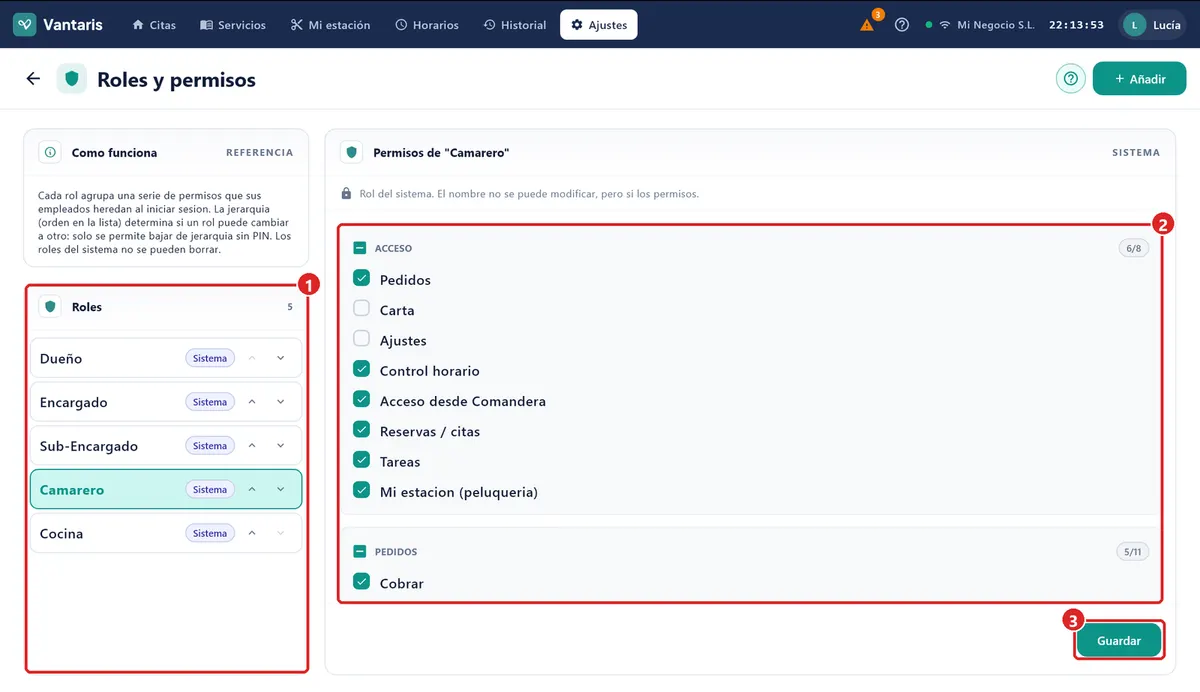The height and width of the screenshot is (692, 1200).
Task: Toggle Mi estacion (peluqueria) checkbox
Action: tap(362, 491)
